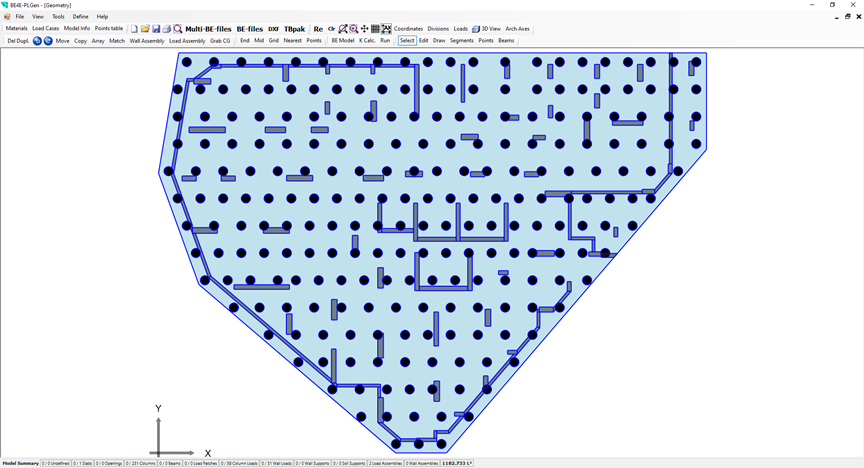The image size is (864, 468).
Task: Open the Tools menu
Action: coord(58,17)
